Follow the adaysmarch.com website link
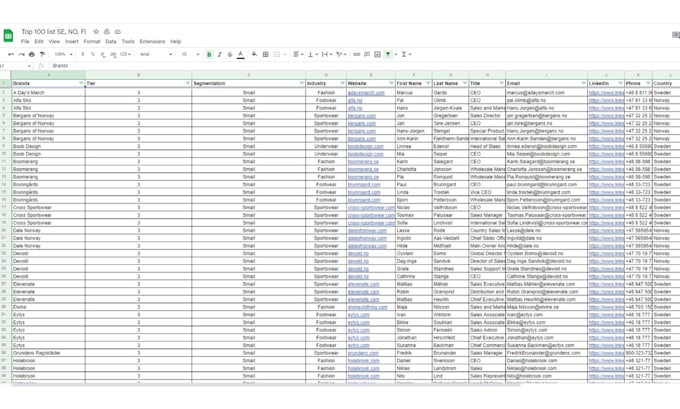 [x=366, y=93]
